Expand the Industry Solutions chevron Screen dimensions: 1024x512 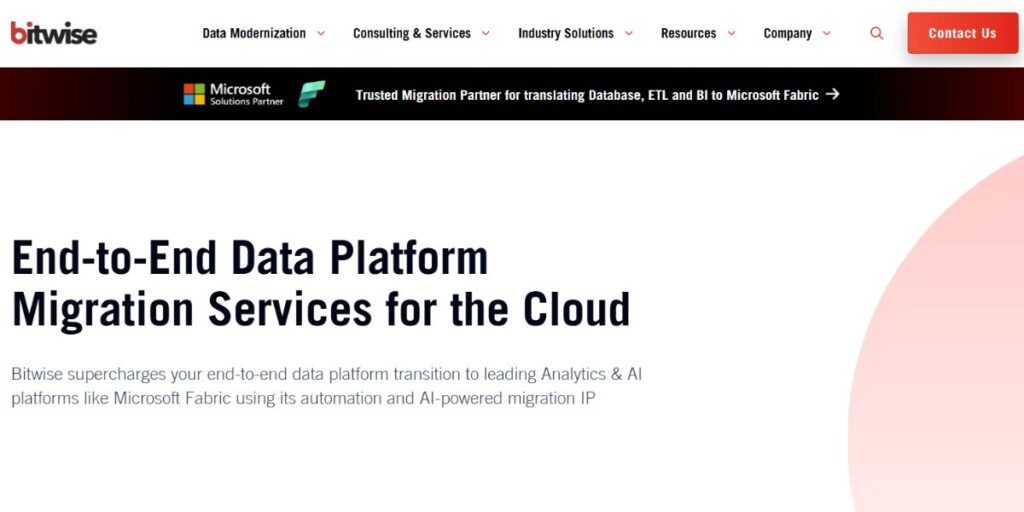[629, 33]
